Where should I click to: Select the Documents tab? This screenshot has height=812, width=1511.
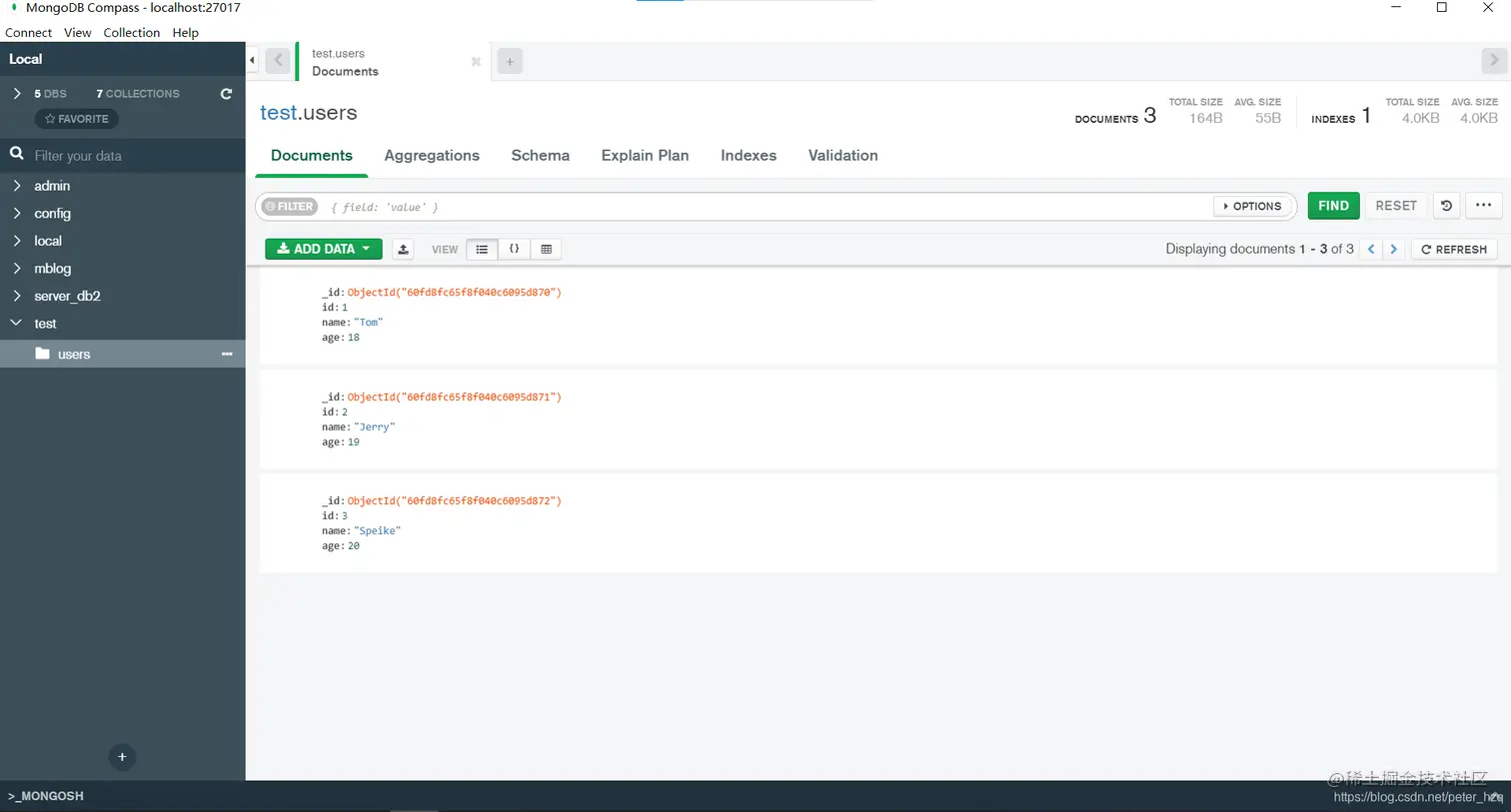tap(312, 156)
